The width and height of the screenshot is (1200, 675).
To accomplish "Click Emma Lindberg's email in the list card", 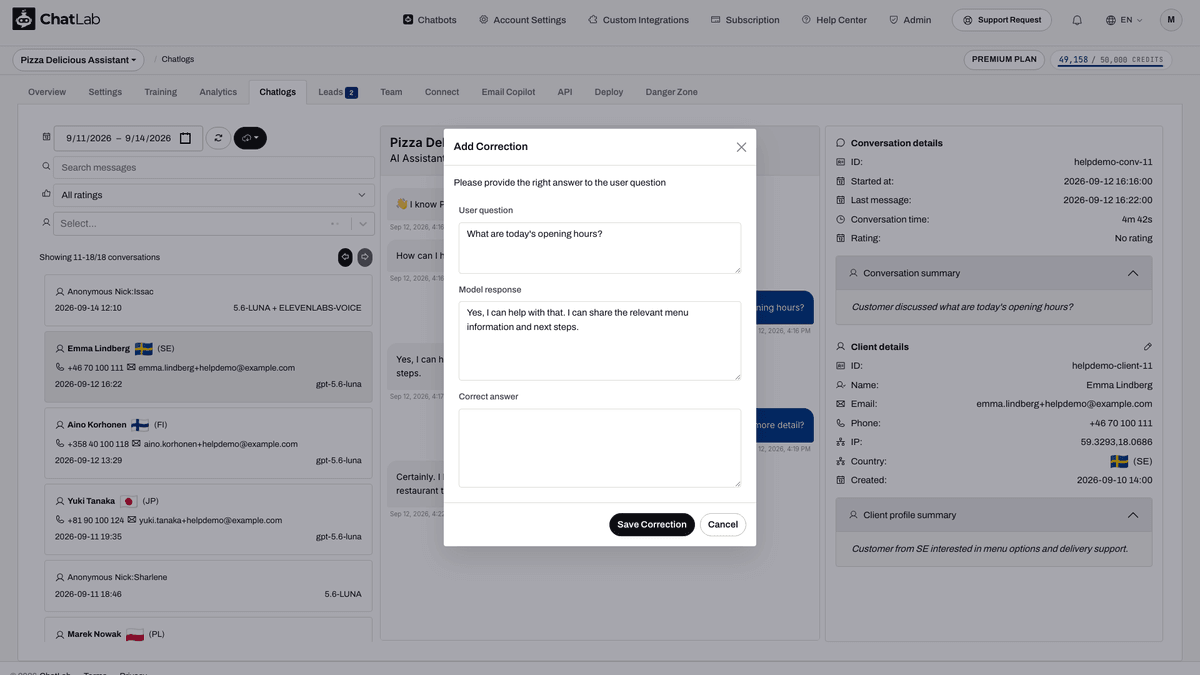I will tap(216, 368).
